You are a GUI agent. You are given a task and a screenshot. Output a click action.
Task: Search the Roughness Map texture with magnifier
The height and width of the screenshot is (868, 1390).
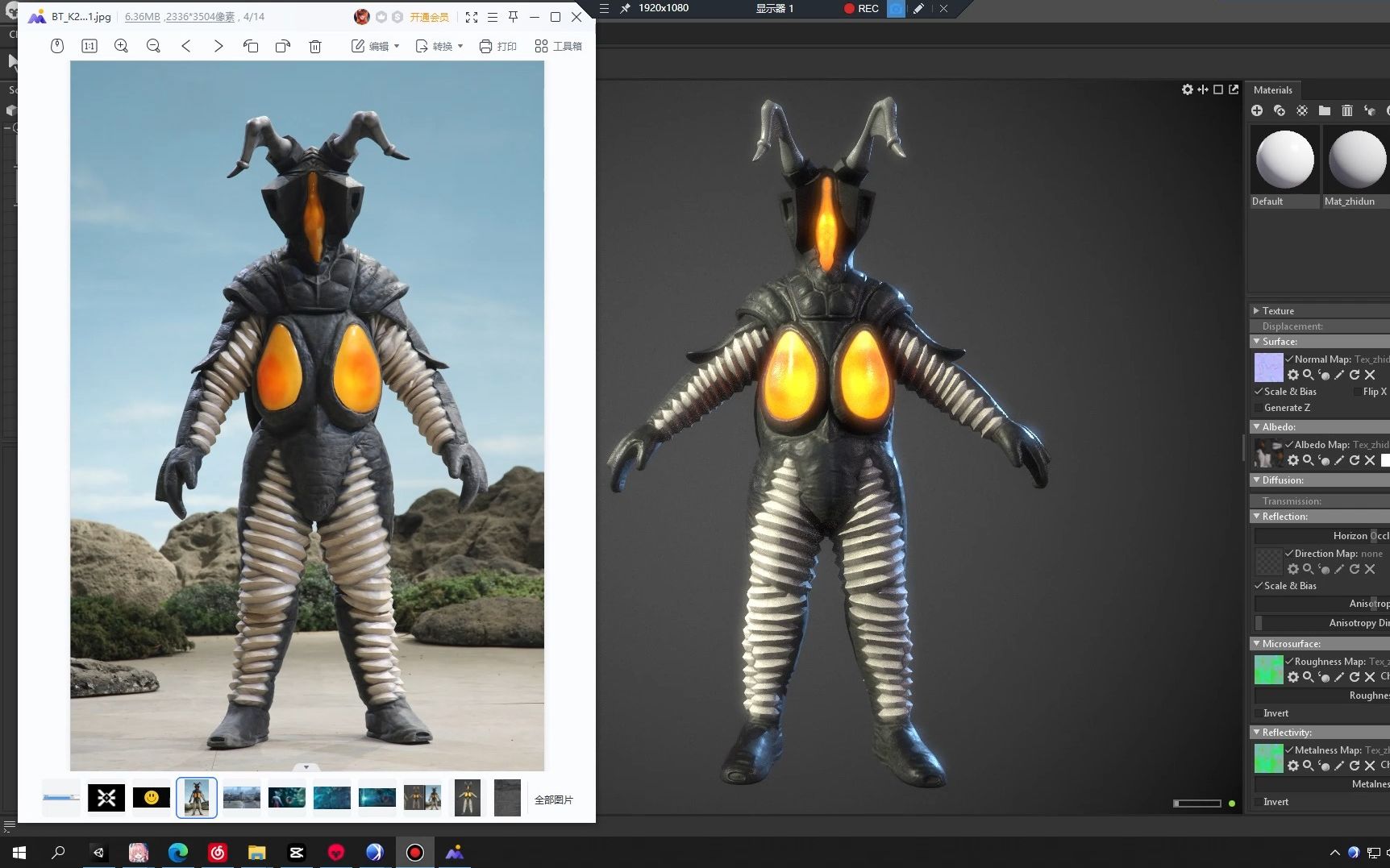tap(1309, 677)
